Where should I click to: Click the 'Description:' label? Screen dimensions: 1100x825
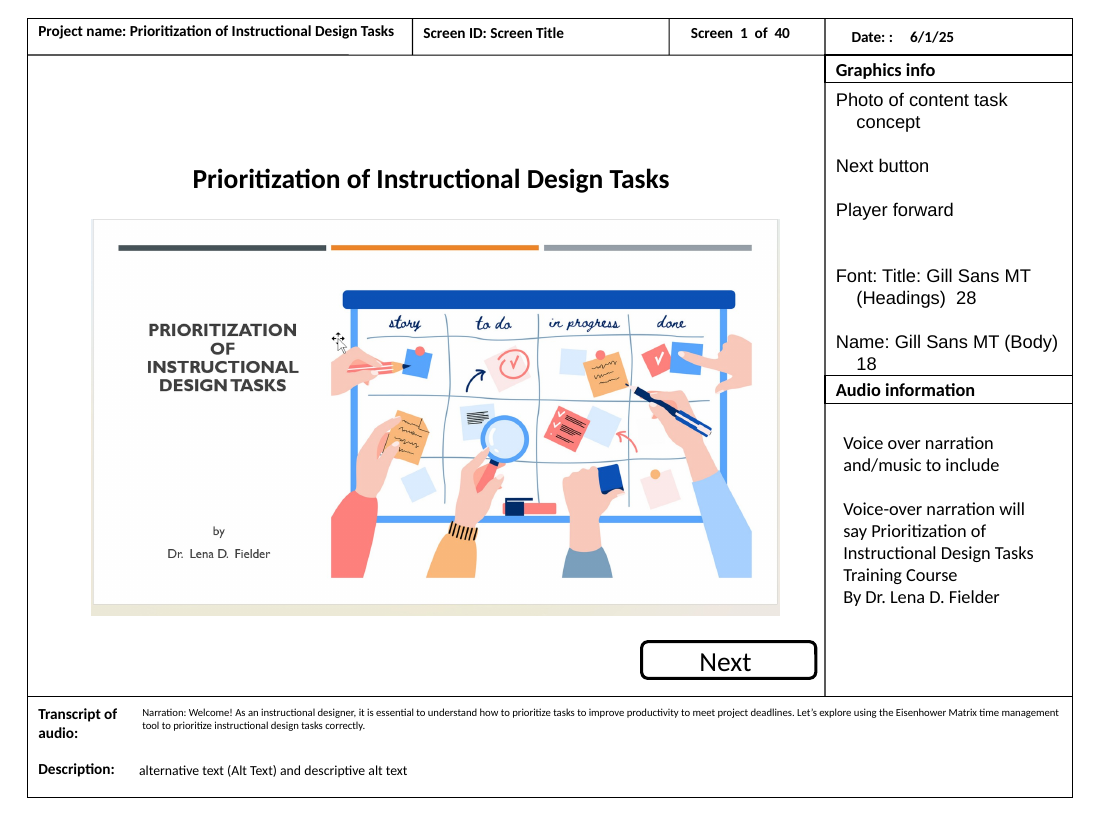[x=76, y=769]
